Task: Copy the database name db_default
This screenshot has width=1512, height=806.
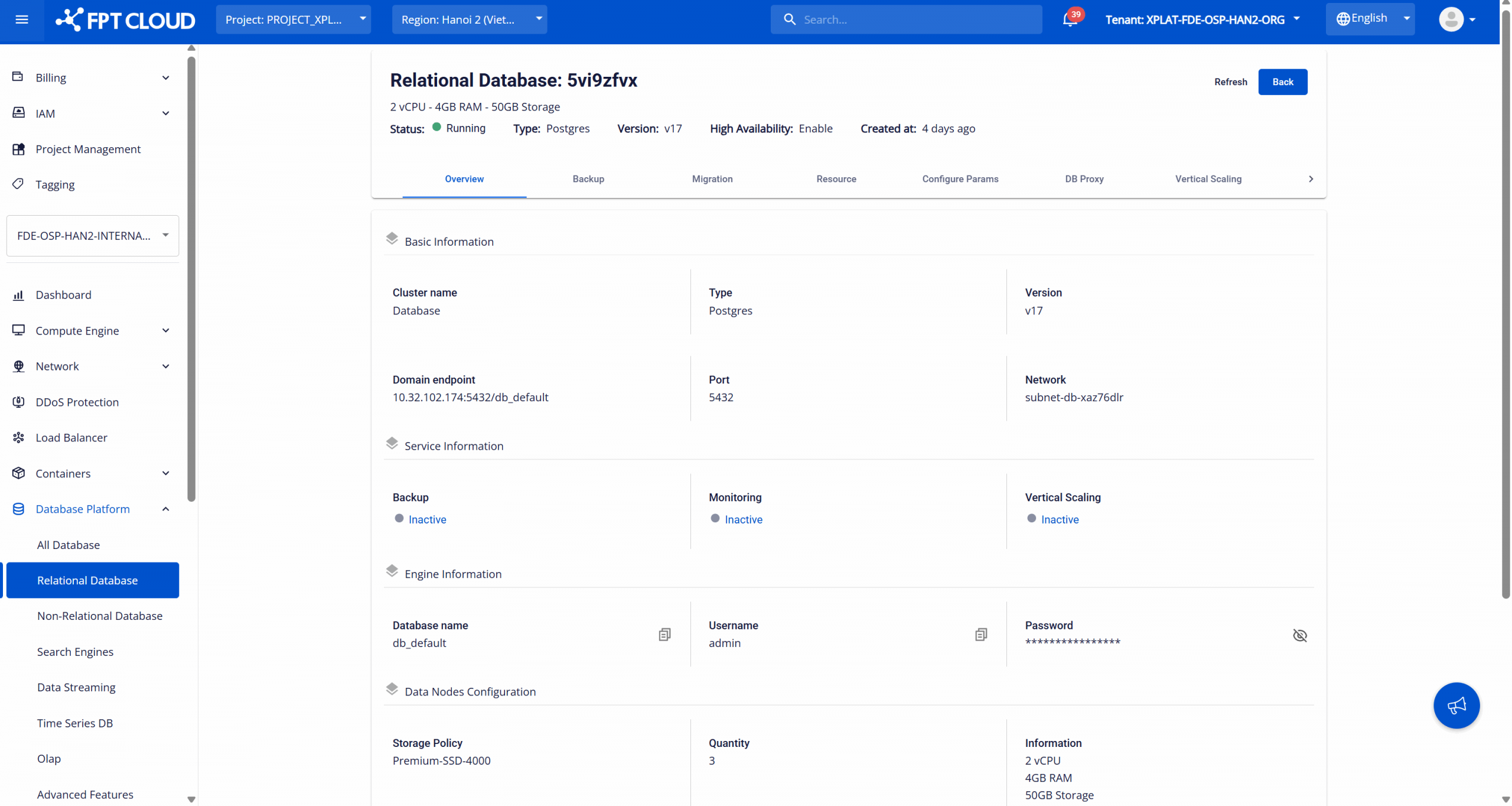Action: [664, 635]
